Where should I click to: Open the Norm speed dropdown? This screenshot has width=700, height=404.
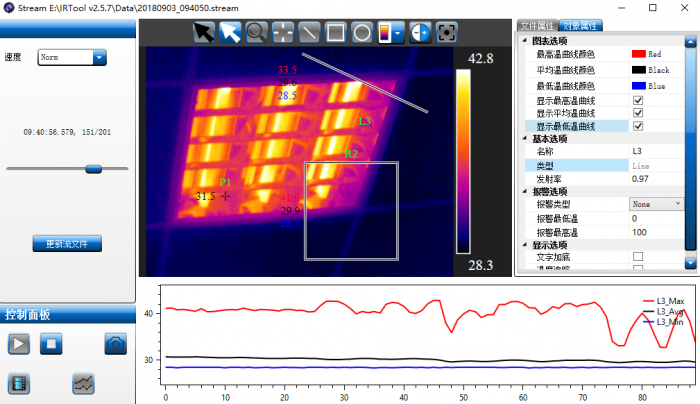click(x=98, y=58)
